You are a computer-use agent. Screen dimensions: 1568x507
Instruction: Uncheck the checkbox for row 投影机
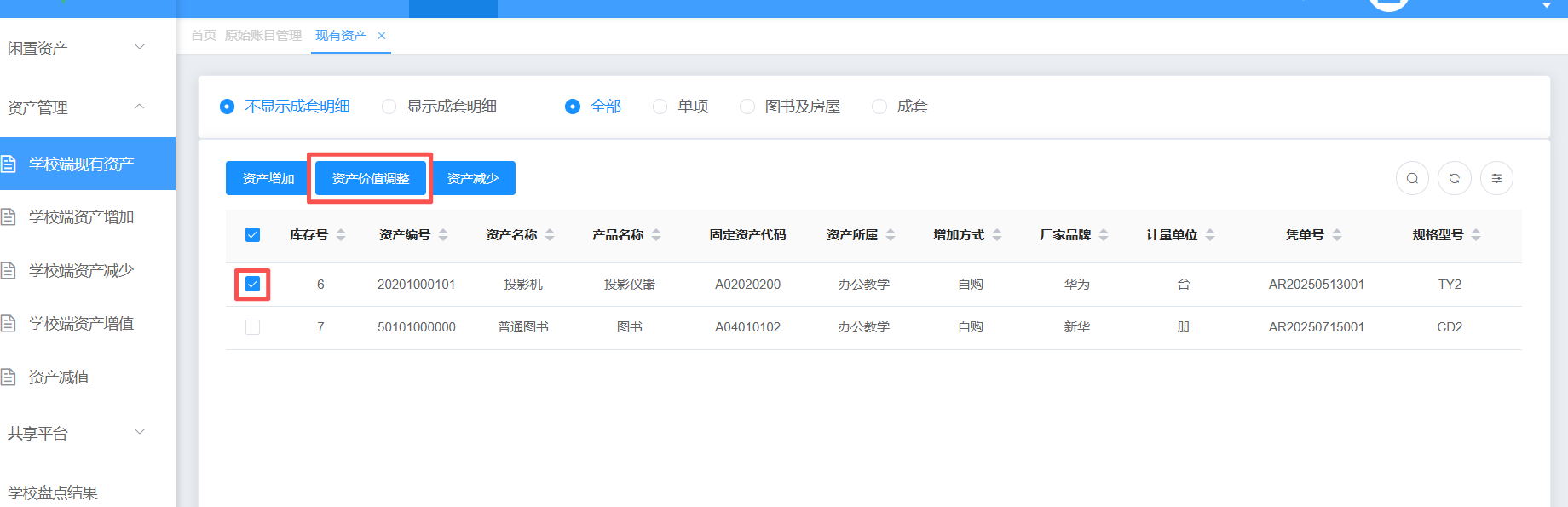coord(252,284)
